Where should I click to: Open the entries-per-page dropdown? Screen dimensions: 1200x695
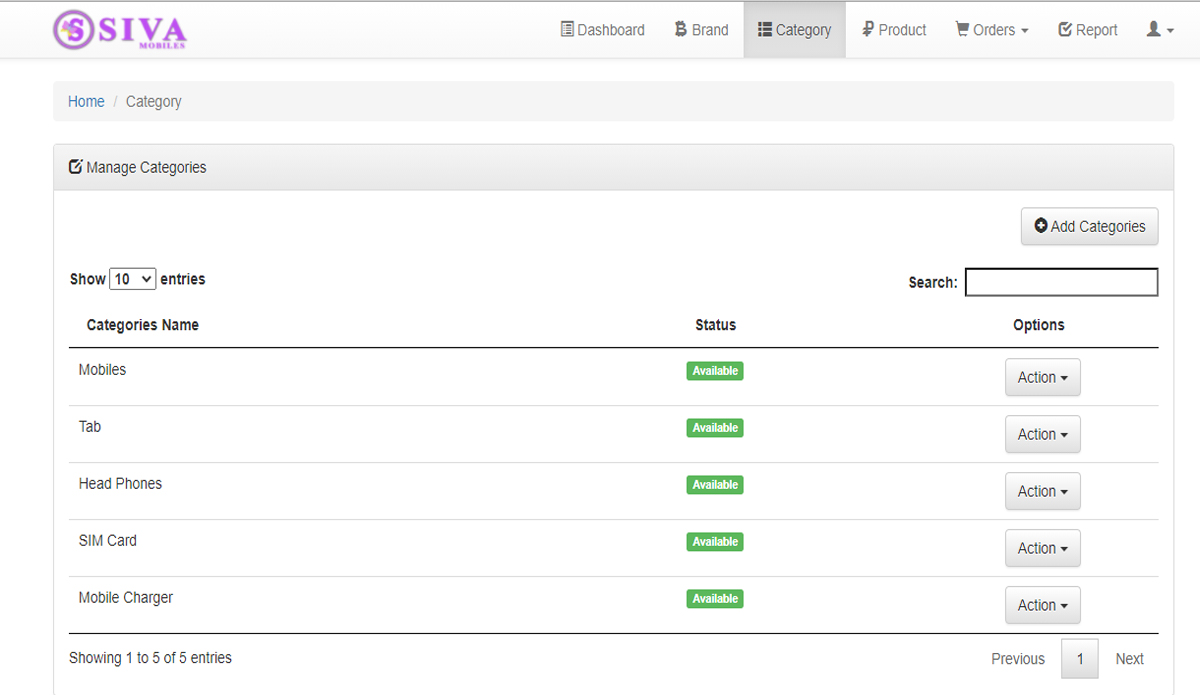click(132, 280)
